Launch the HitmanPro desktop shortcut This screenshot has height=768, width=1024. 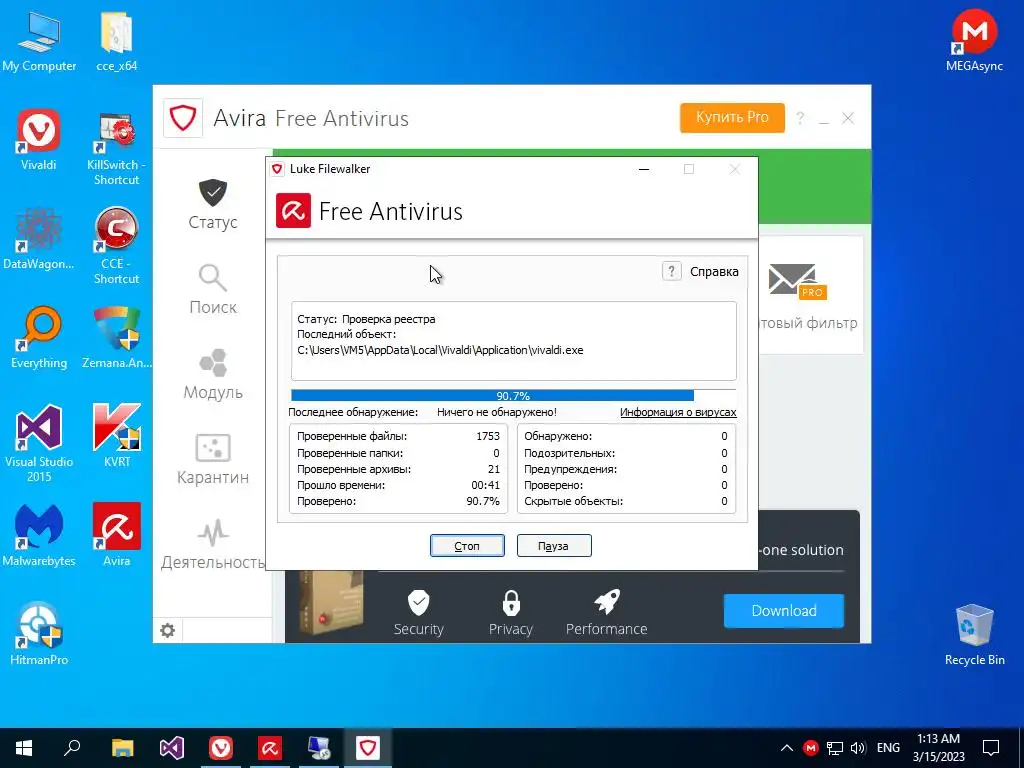39,634
